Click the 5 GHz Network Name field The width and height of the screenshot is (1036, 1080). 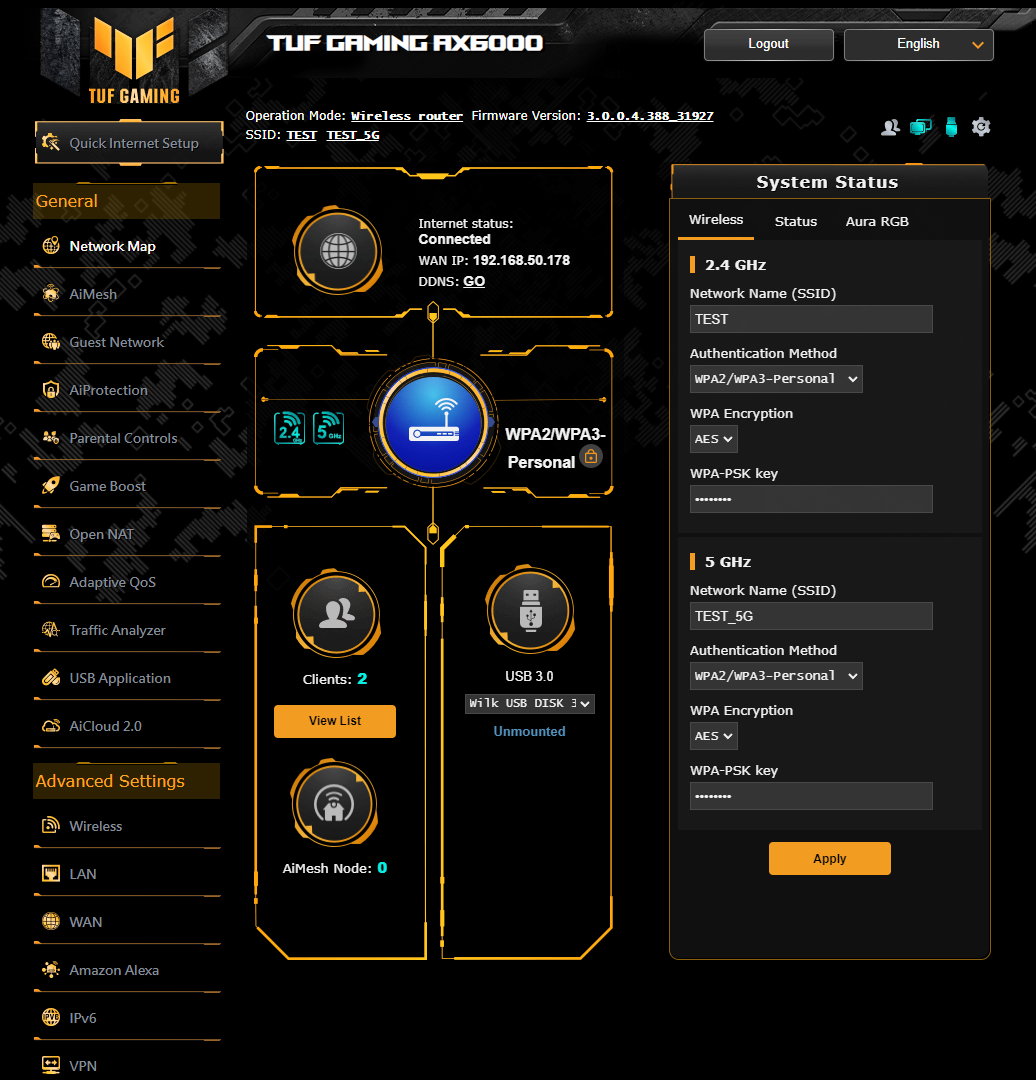pyautogui.click(x=811, y=616)
